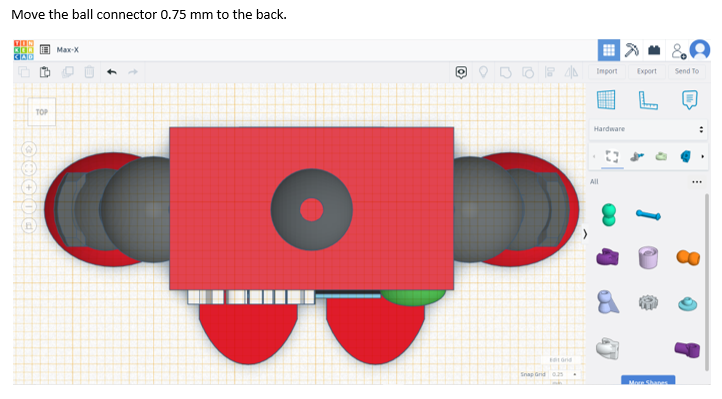The height and width of the screenshot is (399, 722).
Task: Click the Copy icon in toolbar
Action: pyautogui.click(x=23, y=72)
